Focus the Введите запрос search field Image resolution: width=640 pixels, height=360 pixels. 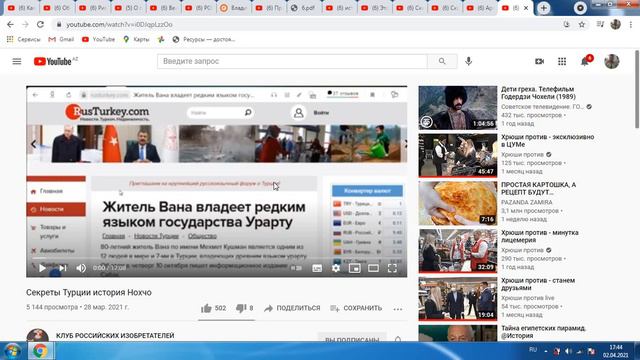click(x=292, y=61)
